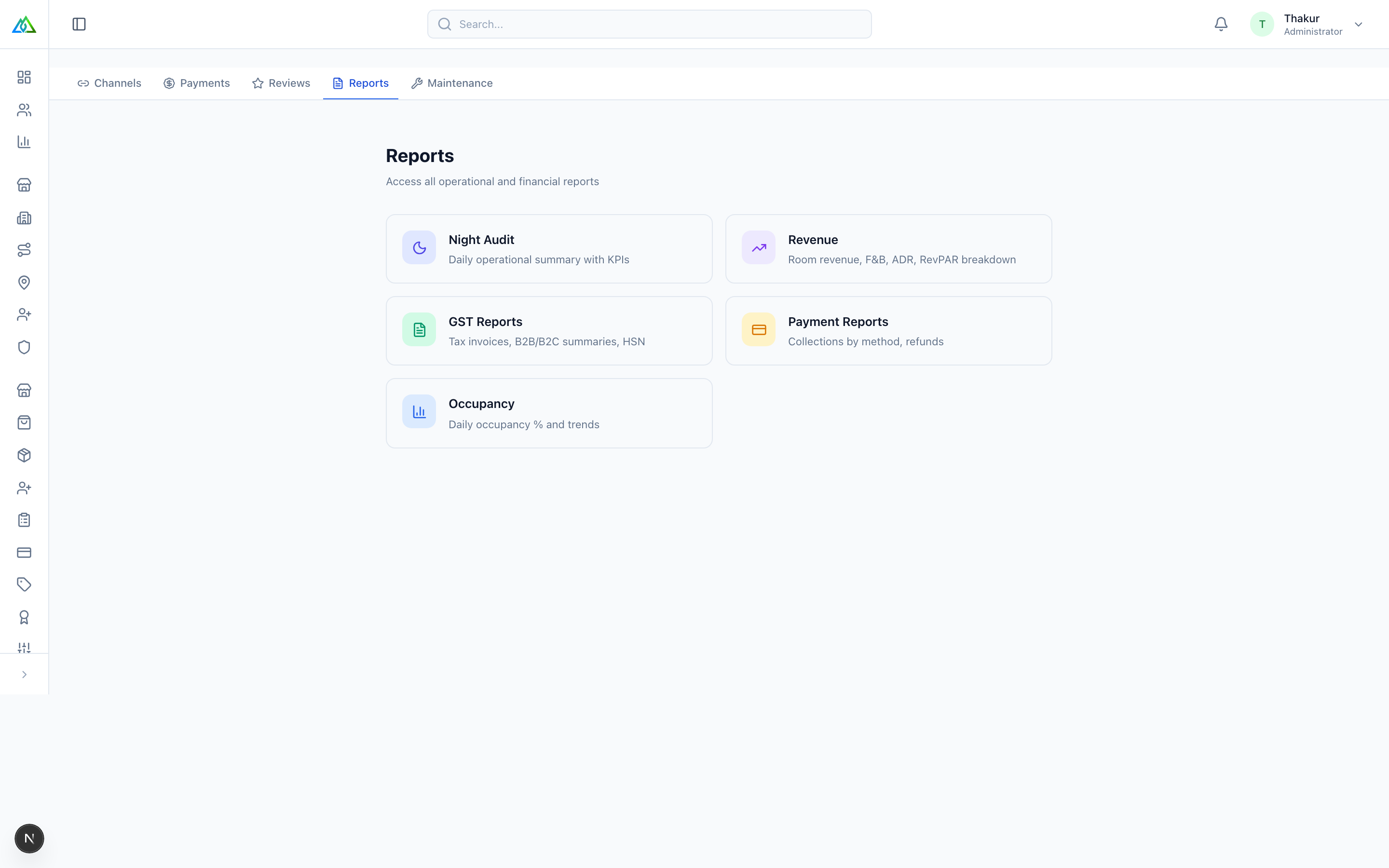
Task: Open the package box icon in sidebar
Action: (24, 455)
